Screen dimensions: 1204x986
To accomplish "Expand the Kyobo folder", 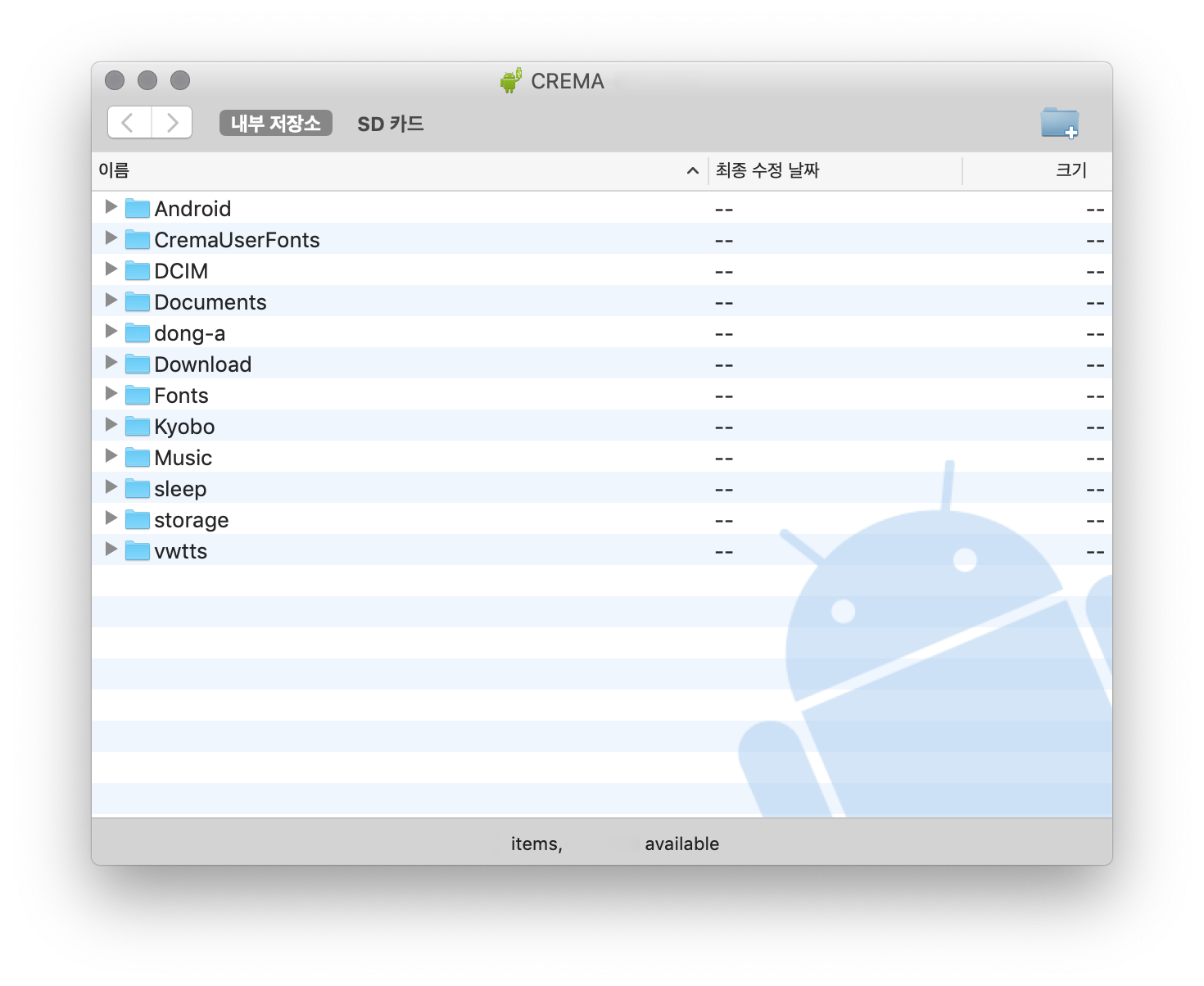I will click(x=111, y=424).
